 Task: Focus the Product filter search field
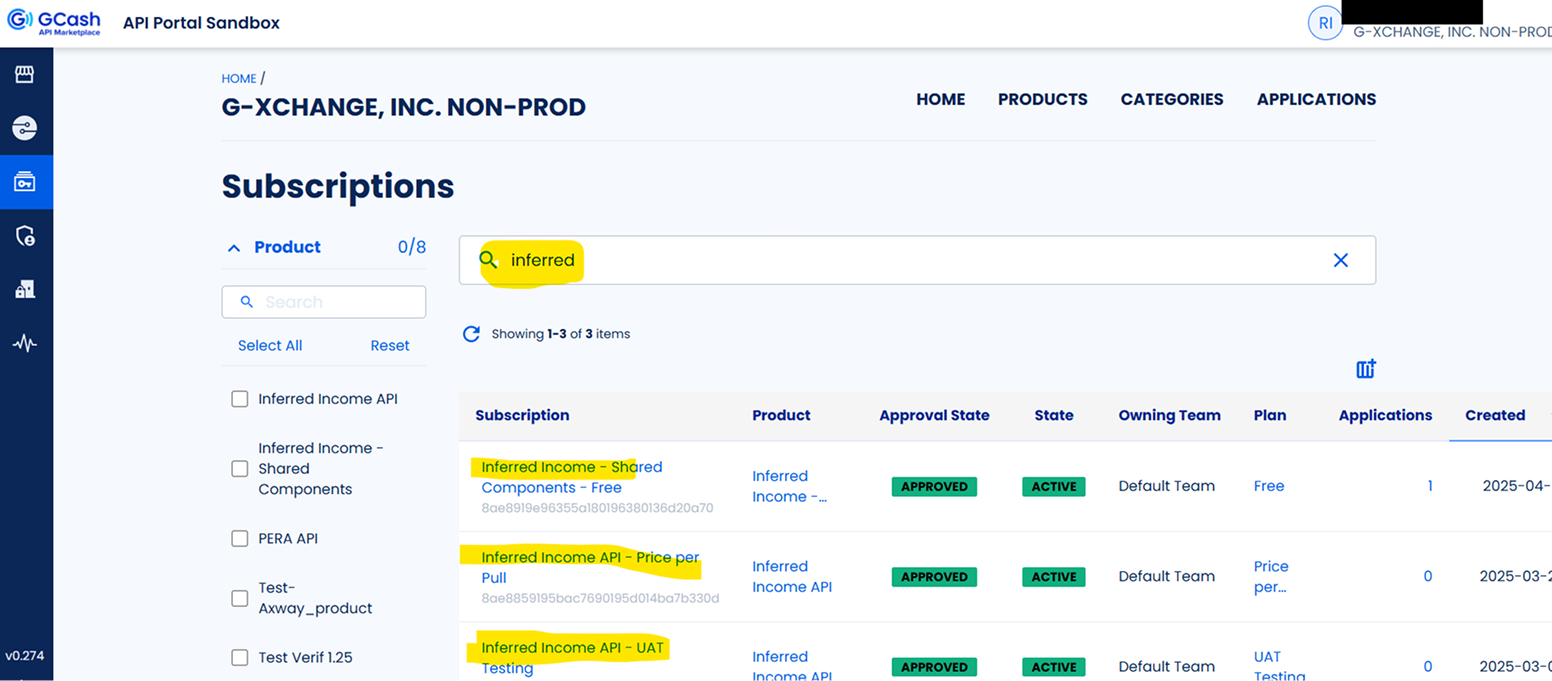coord(324,302)
